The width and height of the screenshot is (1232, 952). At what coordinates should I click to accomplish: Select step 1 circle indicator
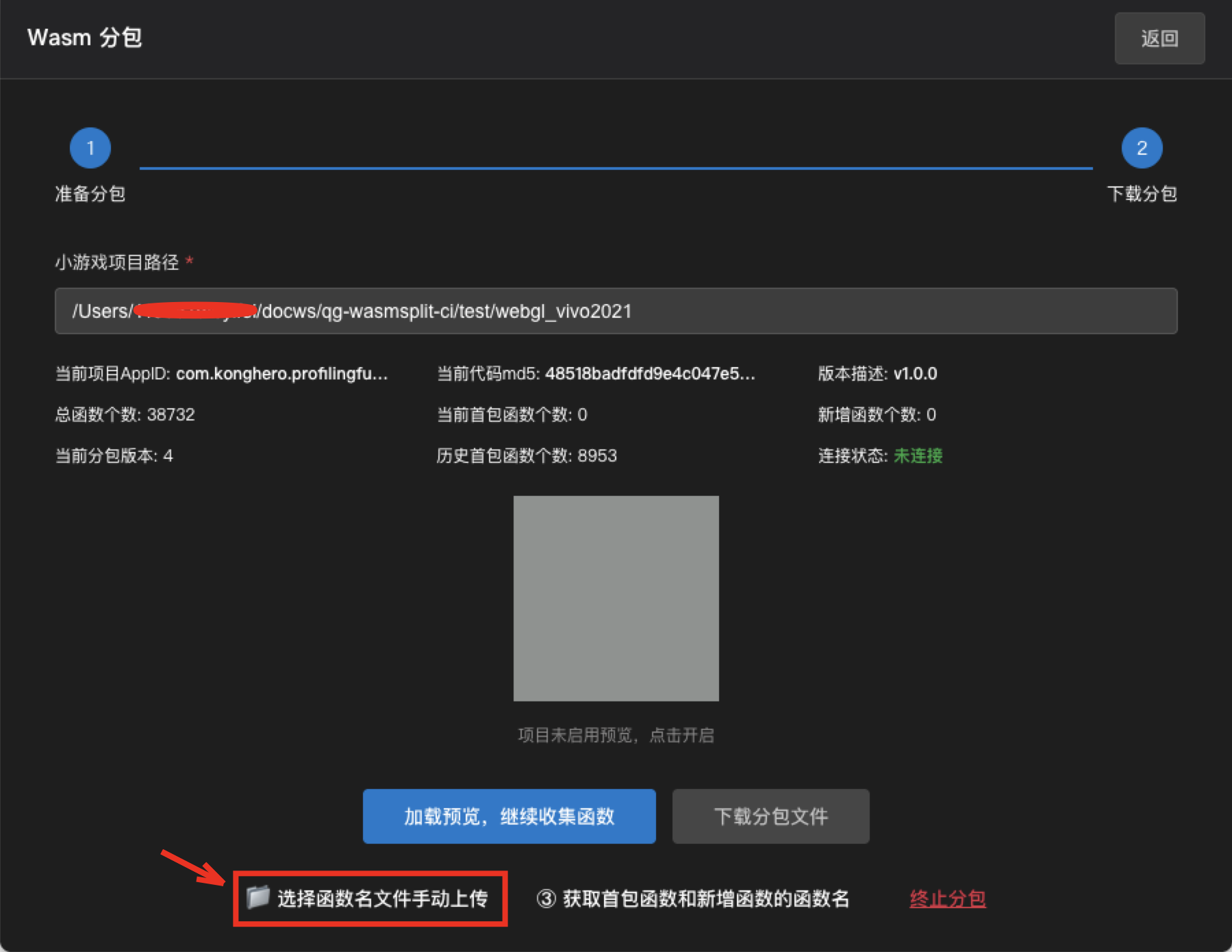[x=90, y=148]
